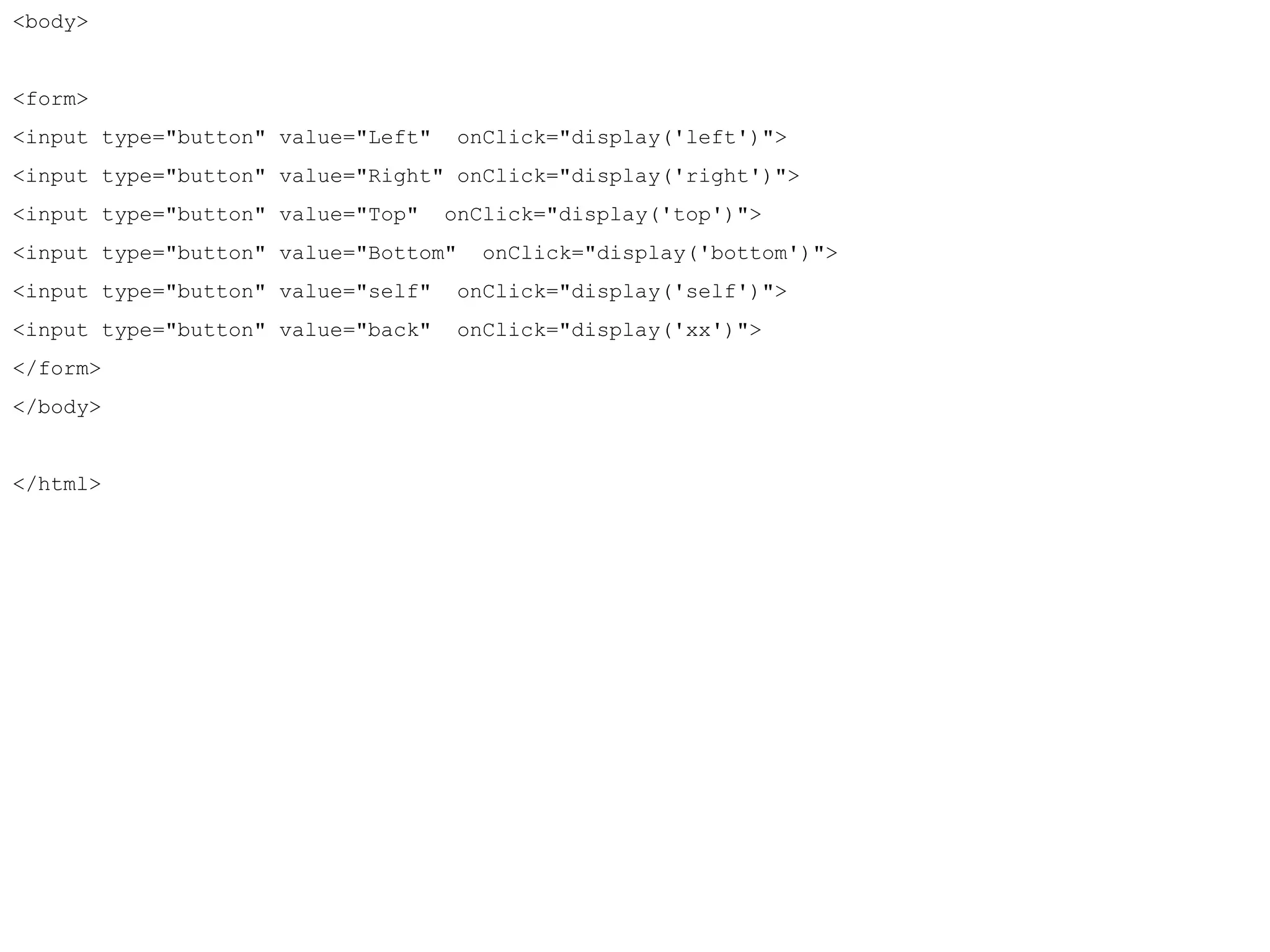Viewport: 1270px width, 952px height.
Task: Click the display('self') onClick handler
Action: click(622, 291)
